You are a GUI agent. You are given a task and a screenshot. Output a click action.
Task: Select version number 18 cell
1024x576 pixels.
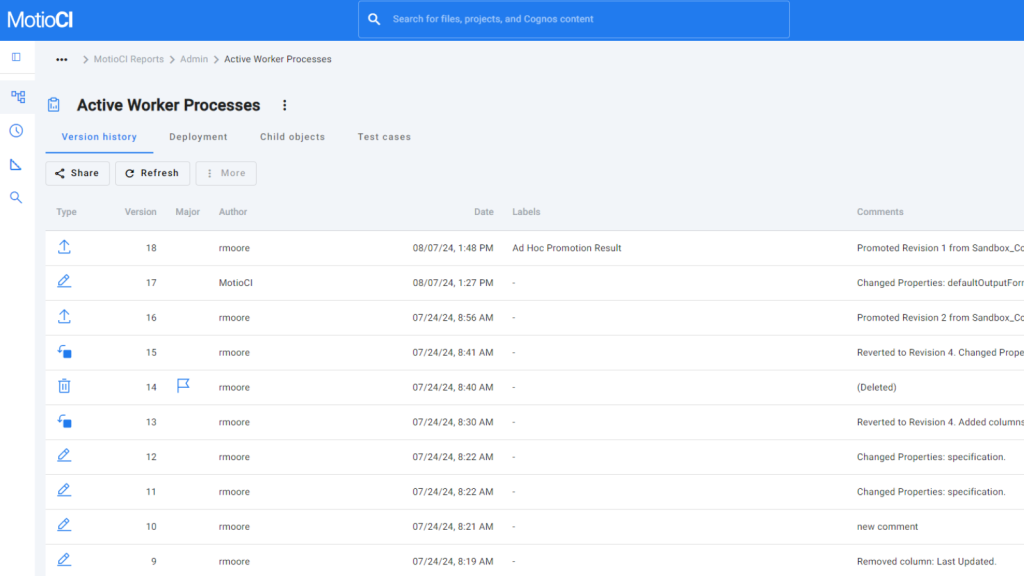click(151, 248)
